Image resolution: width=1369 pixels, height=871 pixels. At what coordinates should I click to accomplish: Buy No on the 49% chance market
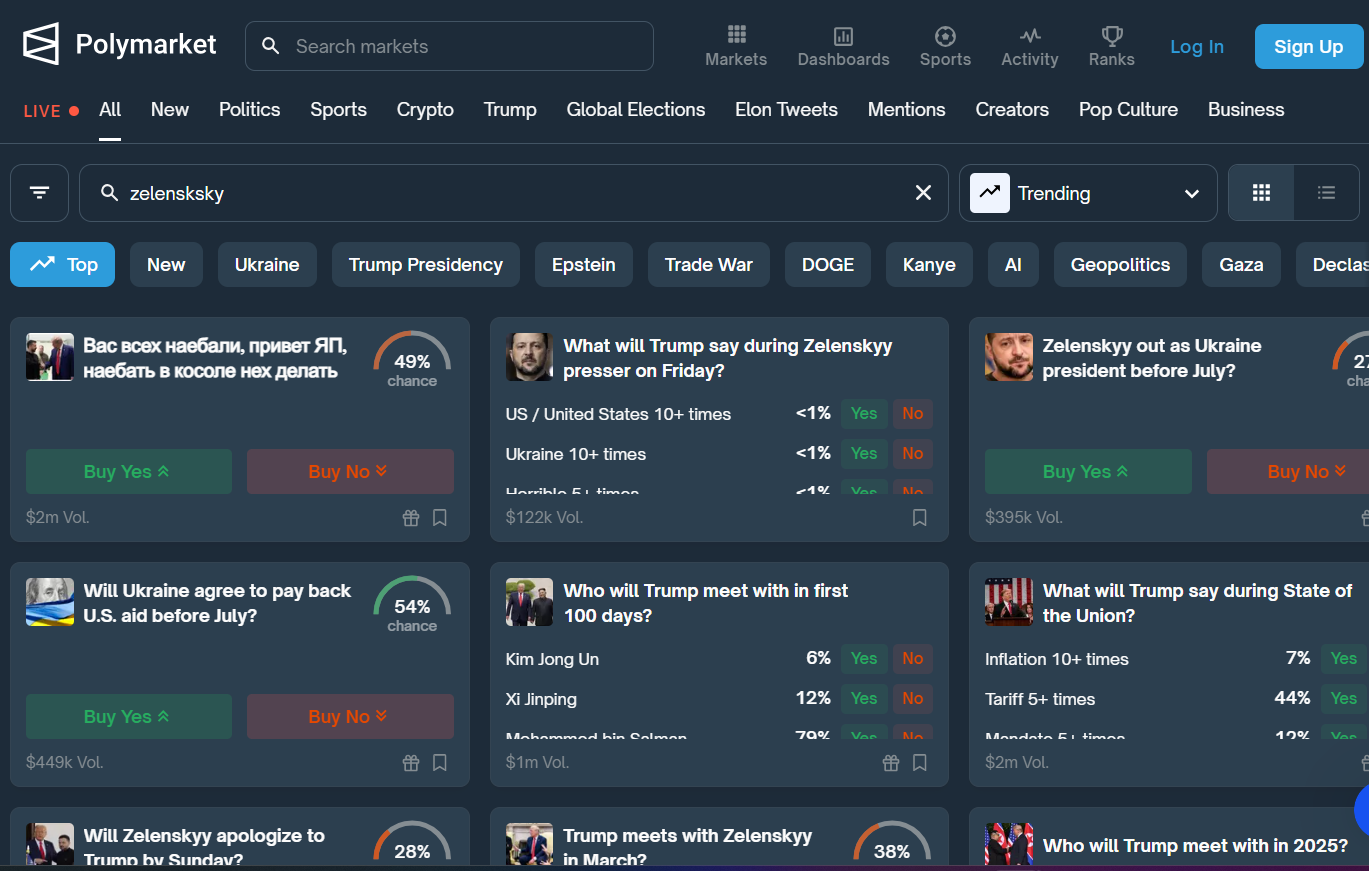click(350, 472)
